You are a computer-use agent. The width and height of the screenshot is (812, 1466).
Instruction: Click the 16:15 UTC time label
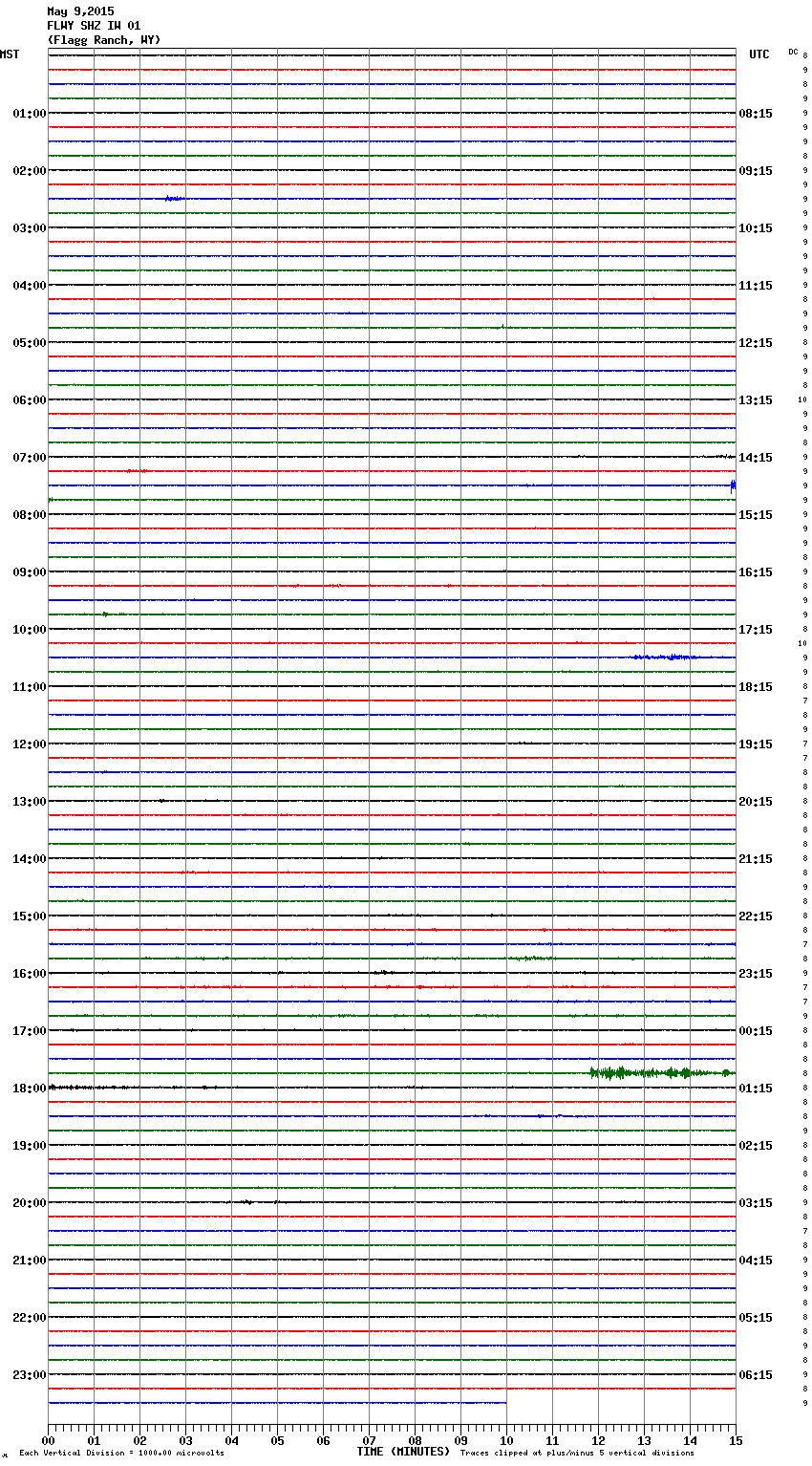(x=756, y=572)
